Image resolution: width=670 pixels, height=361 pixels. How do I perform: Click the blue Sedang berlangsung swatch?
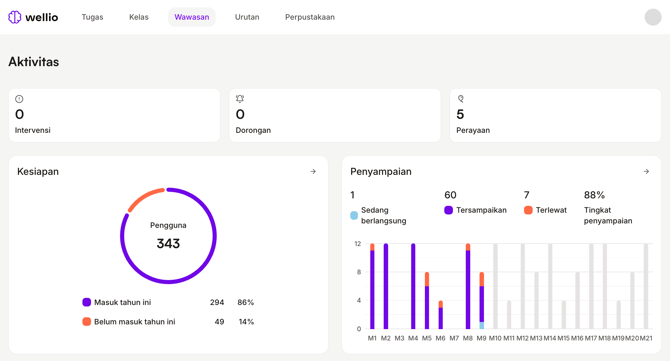(x=354, y=215)
